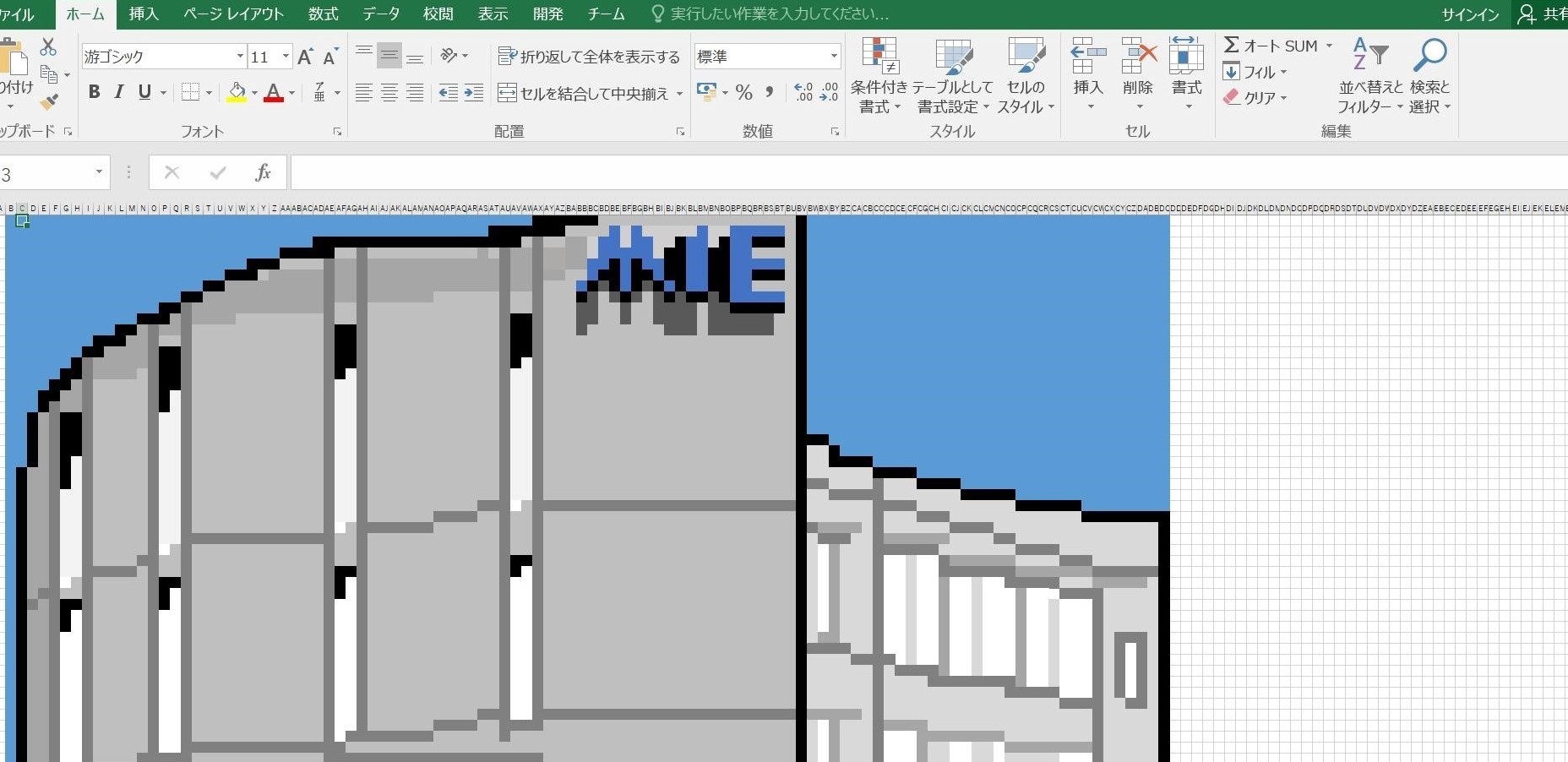1568x762 pixels.
Task: Switch to the 校閲 tab
Action: [x=438, y=14]
